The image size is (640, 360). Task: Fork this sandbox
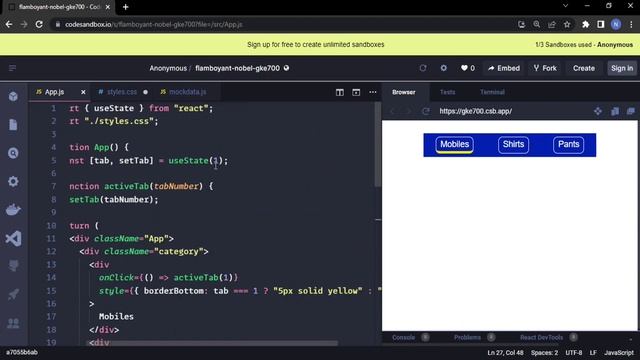click(545, 68)
